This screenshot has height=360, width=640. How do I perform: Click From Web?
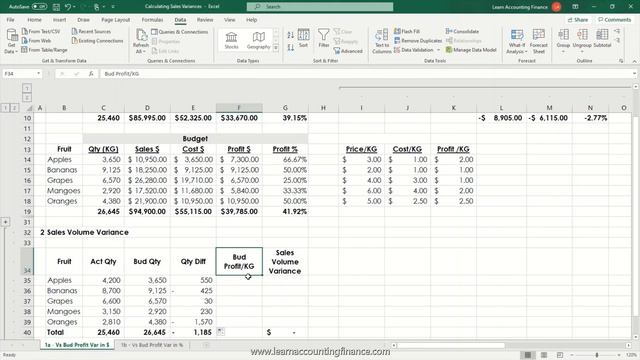[36, 41]
